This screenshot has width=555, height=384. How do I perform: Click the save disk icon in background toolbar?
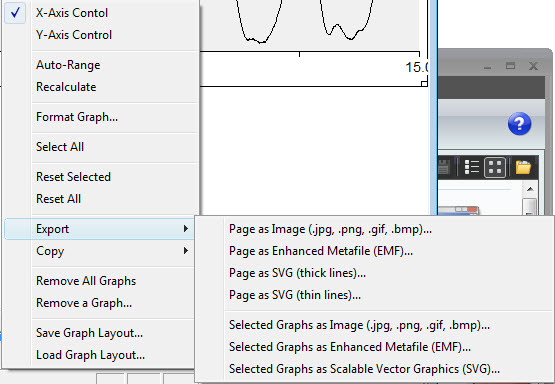click(444, 167)
